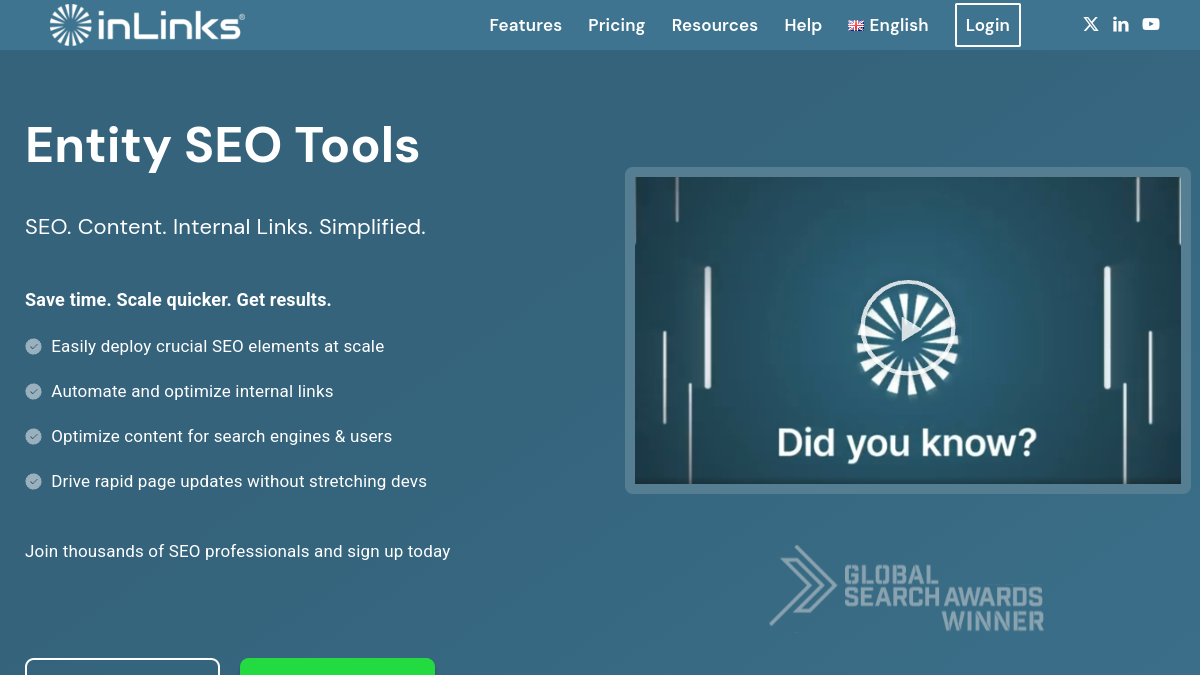This screenshot has width=1200, height=675.
Task: Click the white outlined button at bottom
Action: coord(122,666)
